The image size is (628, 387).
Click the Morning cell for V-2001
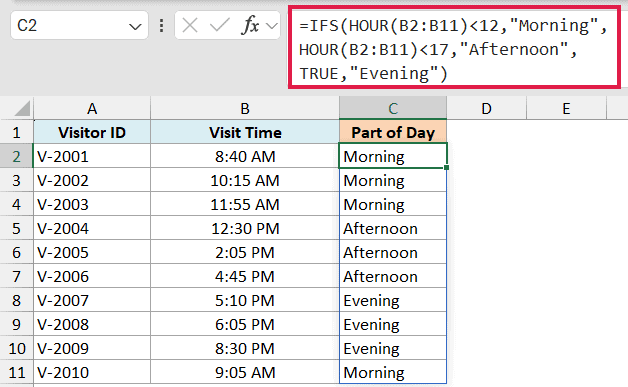pos(393,156)
